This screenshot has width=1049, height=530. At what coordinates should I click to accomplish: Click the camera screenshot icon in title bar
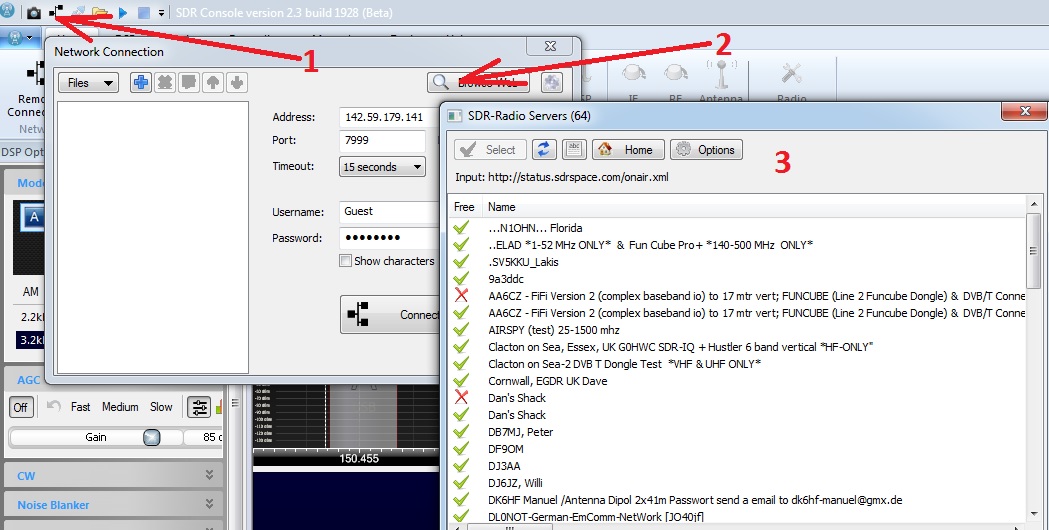(x=33, y=12)
